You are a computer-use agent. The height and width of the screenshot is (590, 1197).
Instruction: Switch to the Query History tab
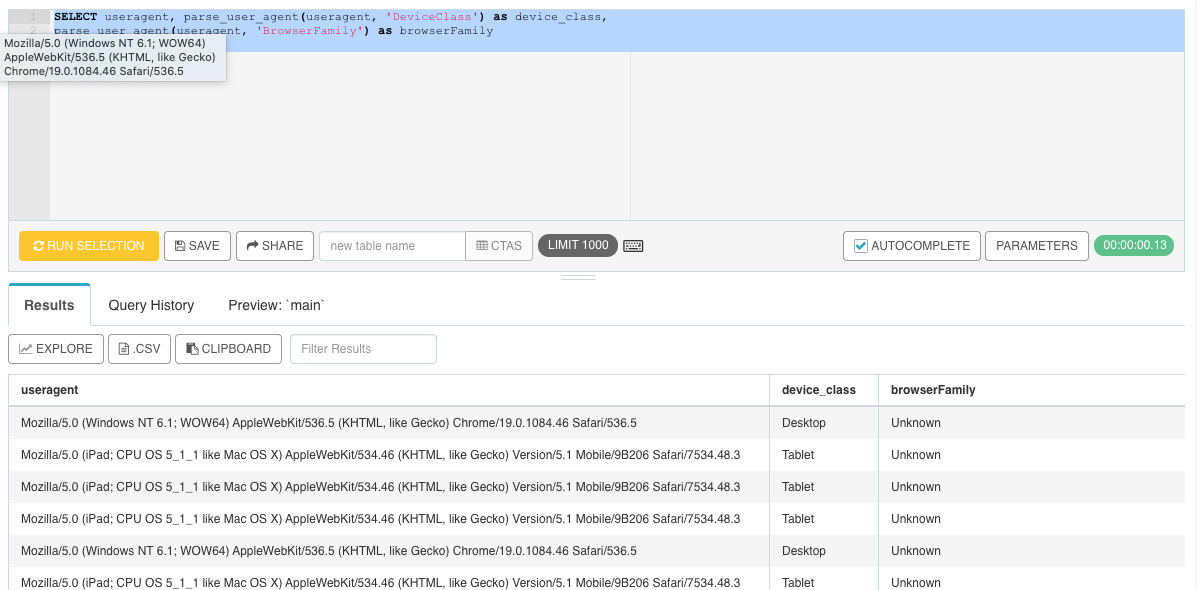click(151, 305)
